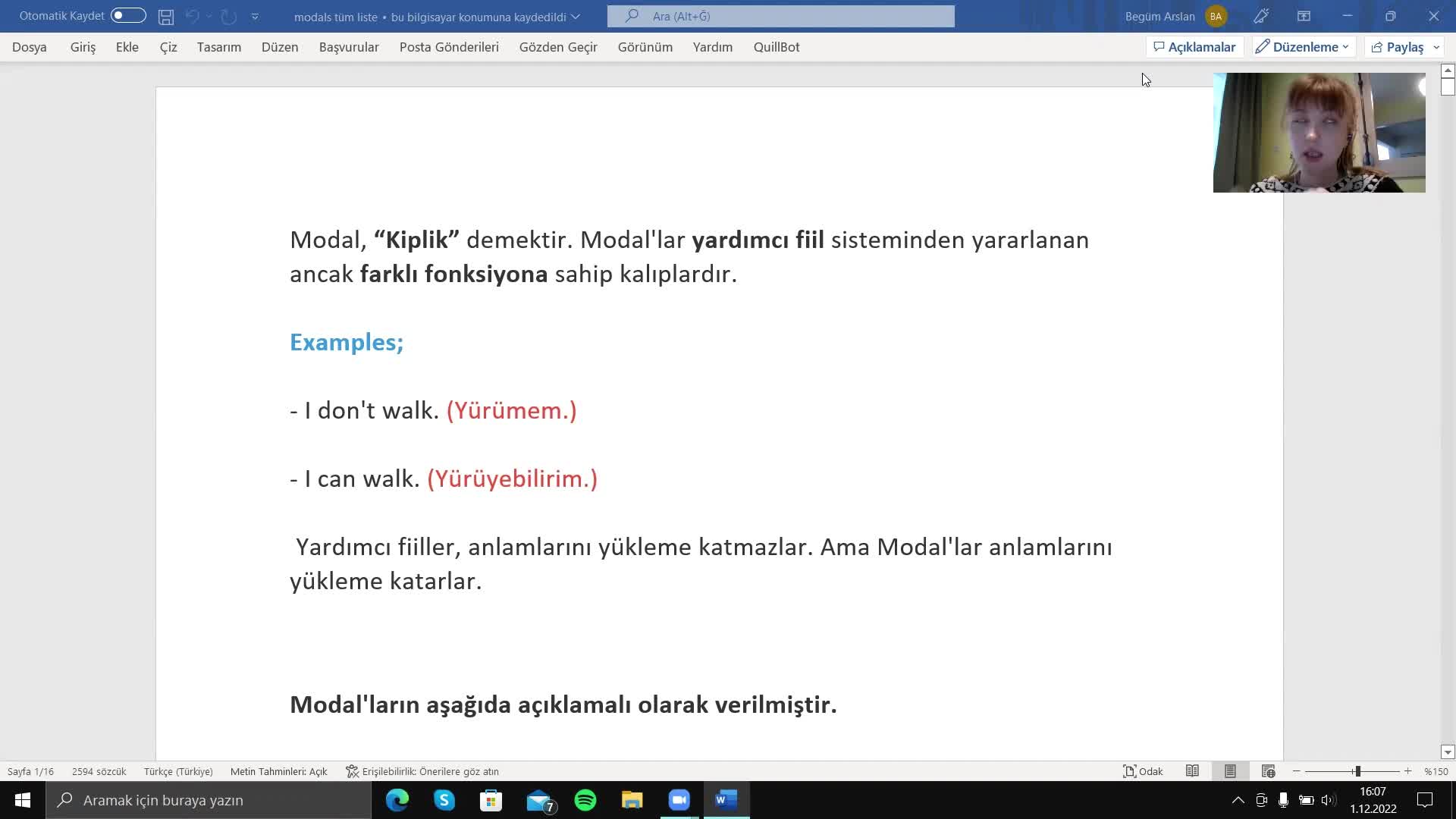Image resolution: width=1456 pixels, height=819 pixels.
Task: Click the Redo icon
Action: (228, 15)
